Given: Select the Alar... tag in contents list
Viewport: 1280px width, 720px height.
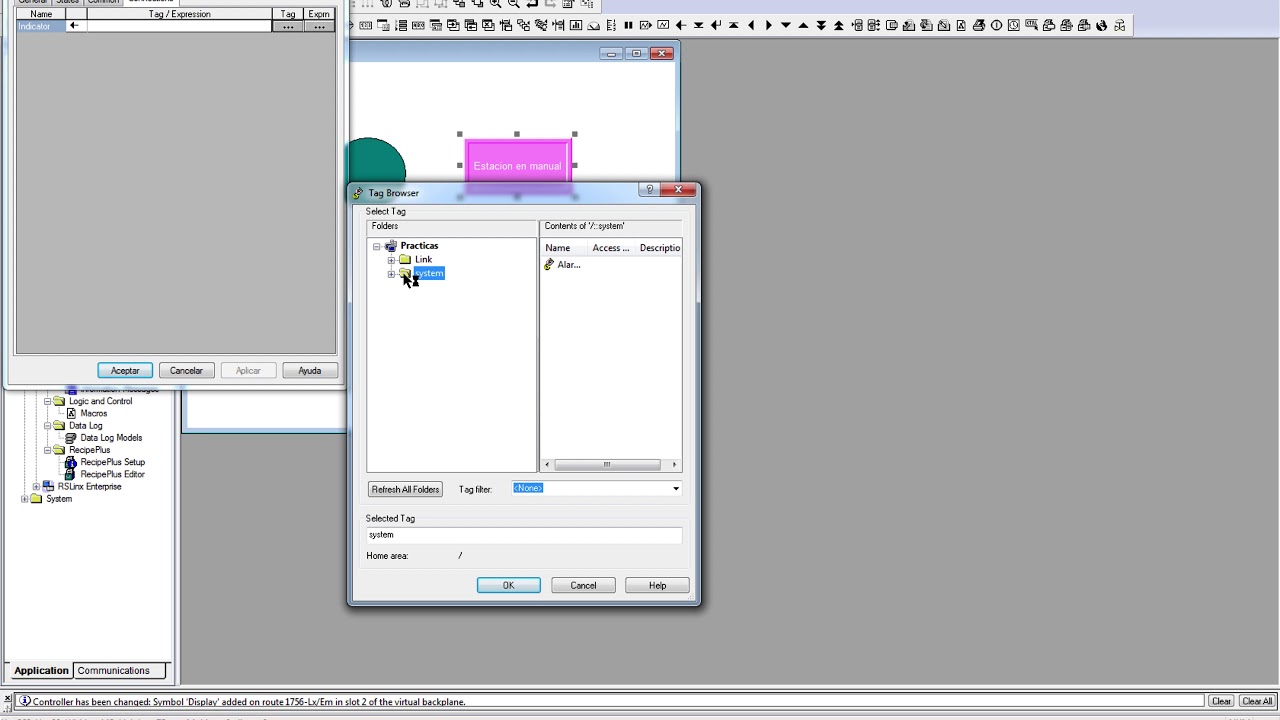Looking at the screenshot, I should pyautogui.click(x=568, y=265).
